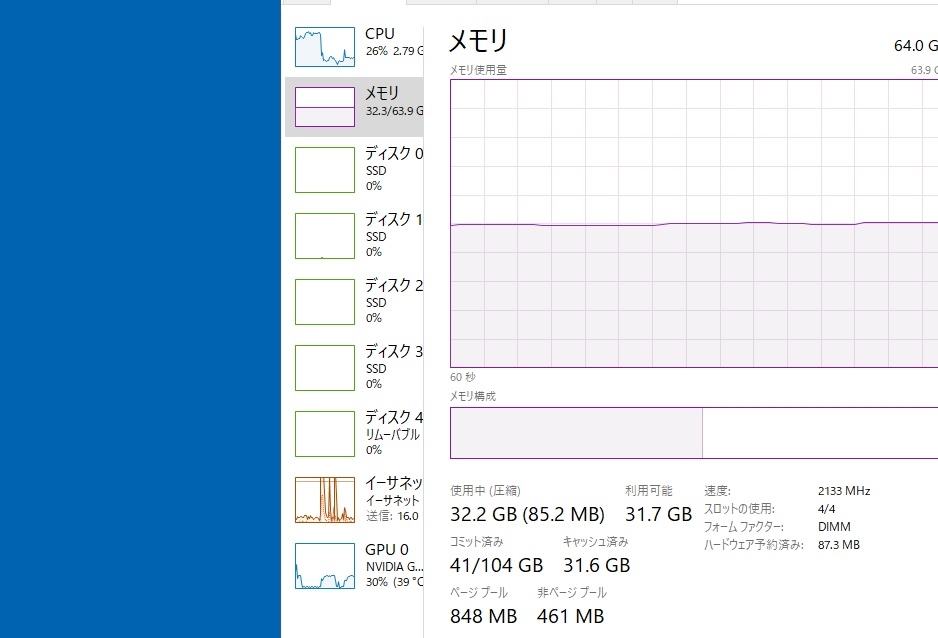Screen dimensions: 938x638
Task: Click the 32.3/63.9 memory sidebar value
Action: tap(394, 111)
